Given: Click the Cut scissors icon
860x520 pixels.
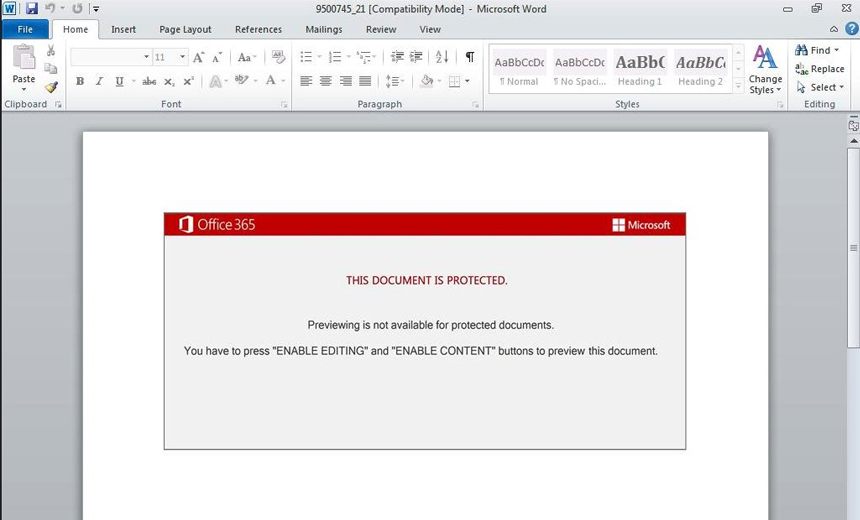Looking at the screenshot, I should (x=50, y=51).
